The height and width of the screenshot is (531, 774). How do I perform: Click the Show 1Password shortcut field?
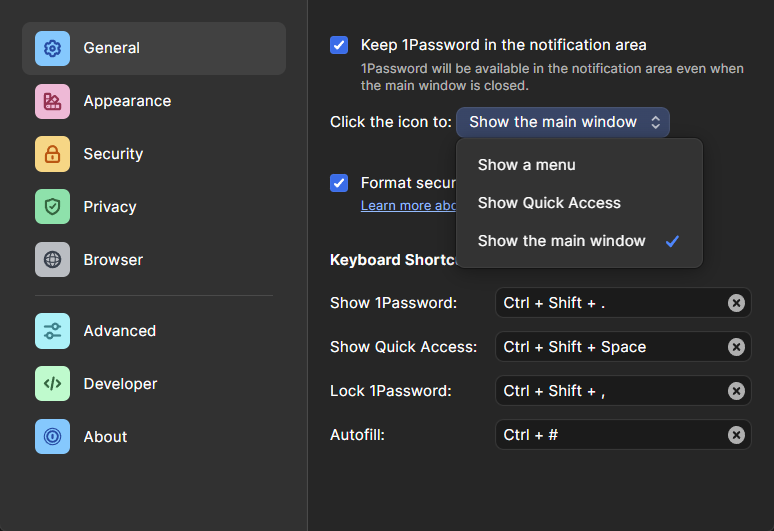pos(623,303)
